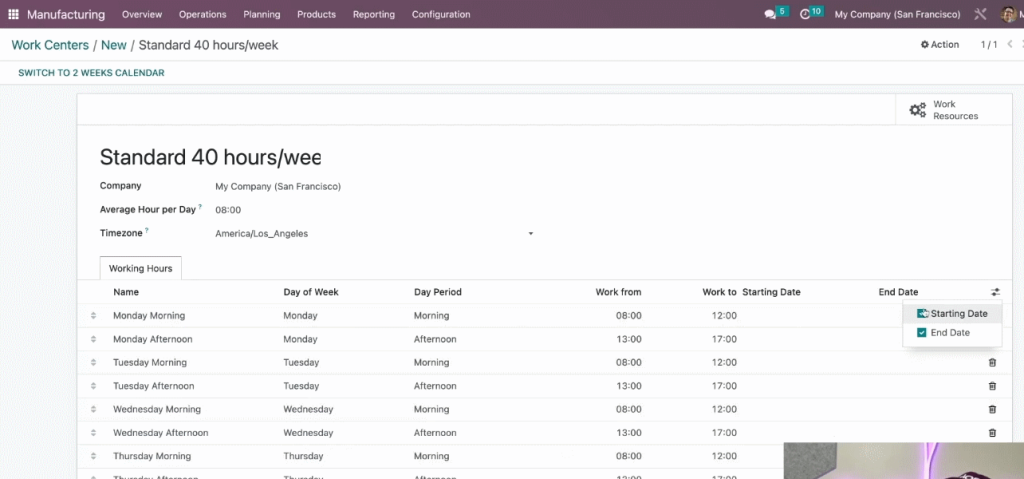Toggle the Starting Date column checkbox

[922, 314]
